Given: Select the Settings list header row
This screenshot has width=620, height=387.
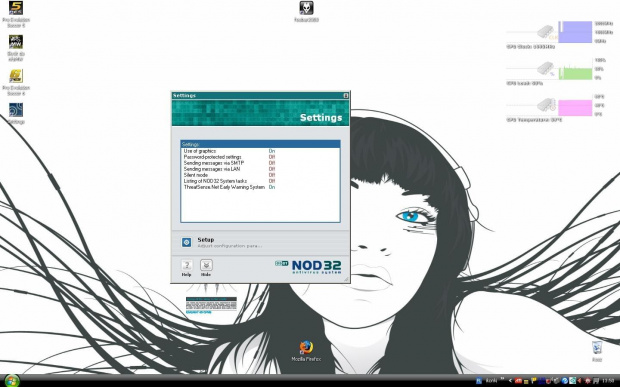Looking at the screenshot, I should click(260, 144).
